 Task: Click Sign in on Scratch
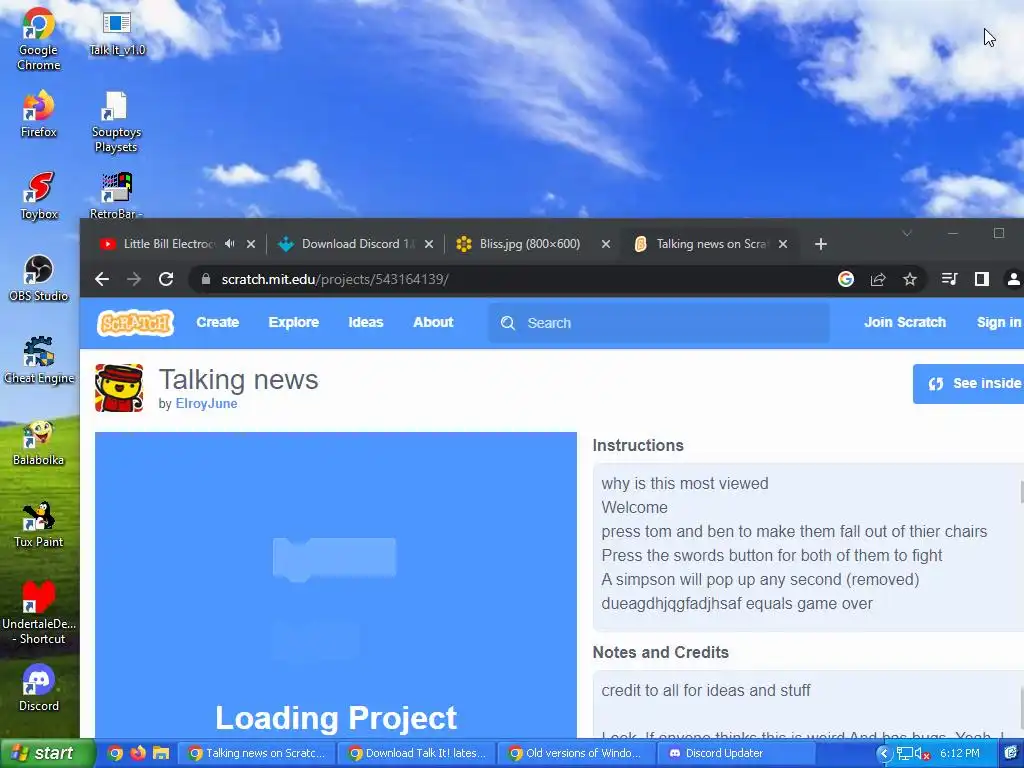[999, 323]
